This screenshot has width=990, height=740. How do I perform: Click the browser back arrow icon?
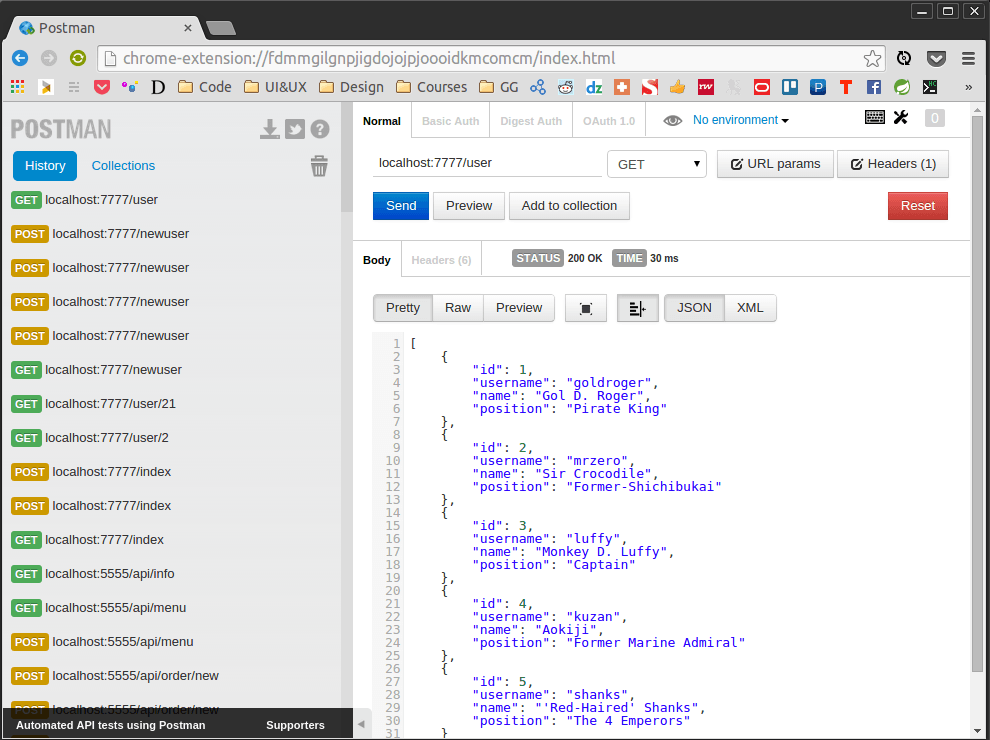tap(20, 58)
